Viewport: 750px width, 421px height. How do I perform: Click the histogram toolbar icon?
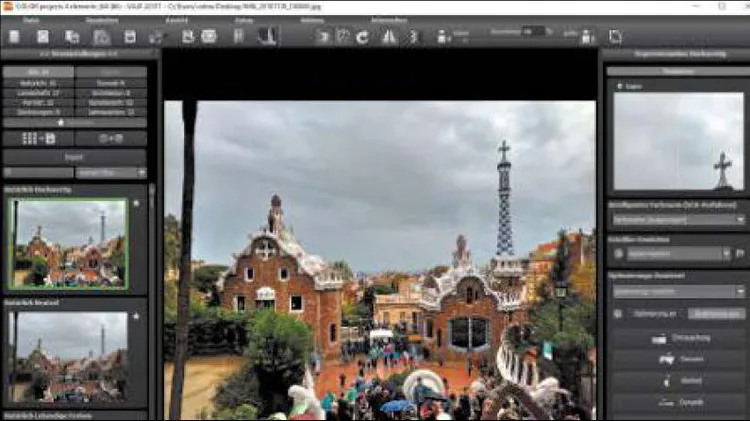pyautogui.click(x=267, y=36)
